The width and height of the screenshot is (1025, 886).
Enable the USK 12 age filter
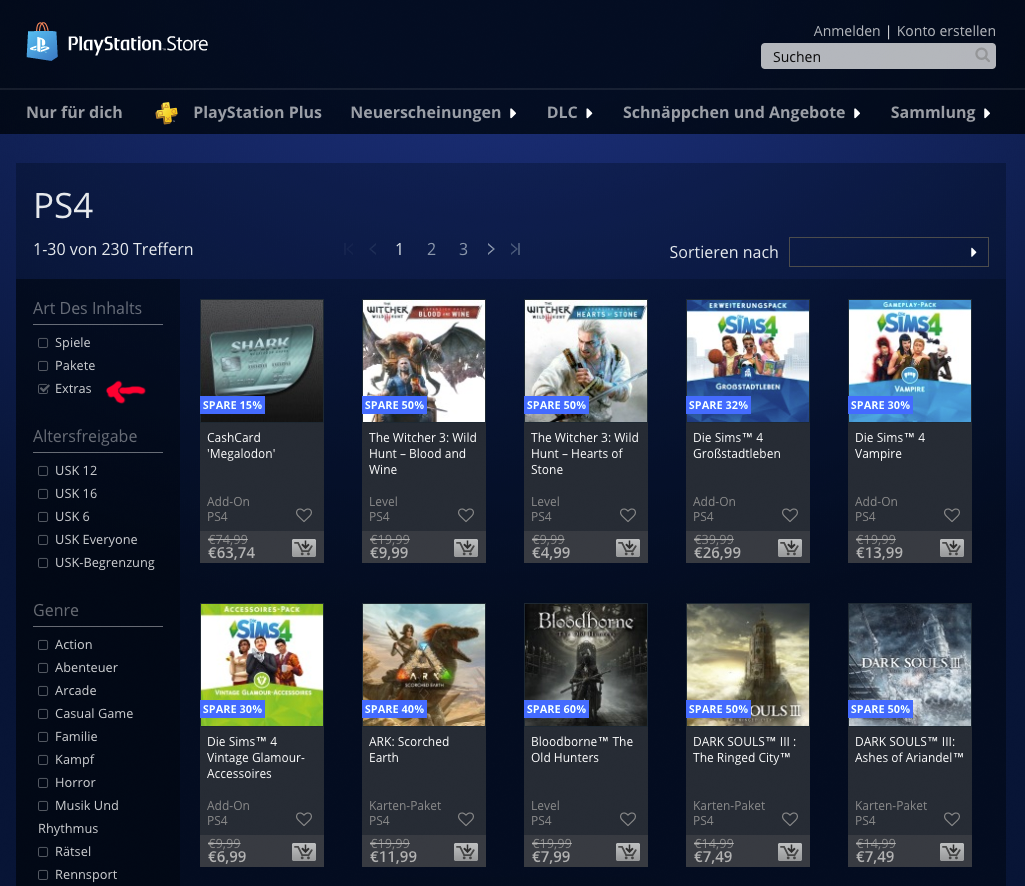click(x=43, y=471)
